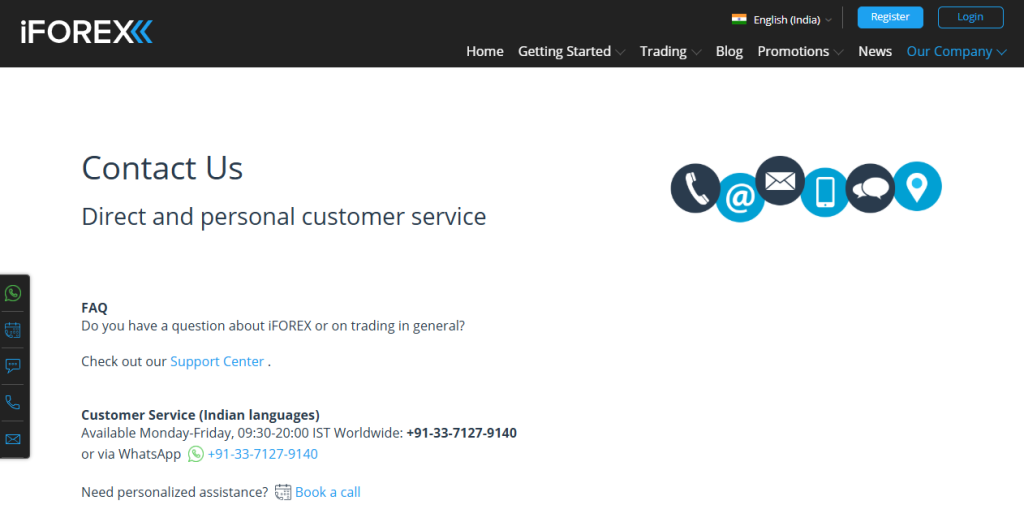Click the Login button
Viewport: 1024px width, 518px height.
(x=970, y=17)
